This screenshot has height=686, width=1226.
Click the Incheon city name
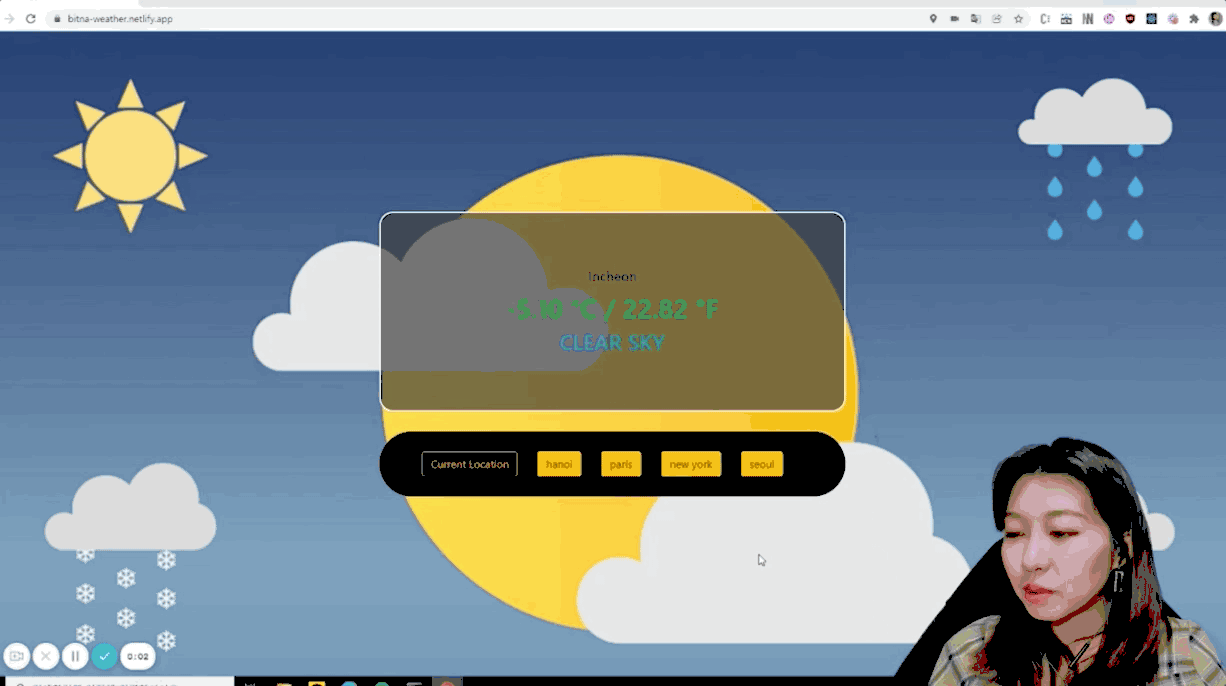click(612, 277)
